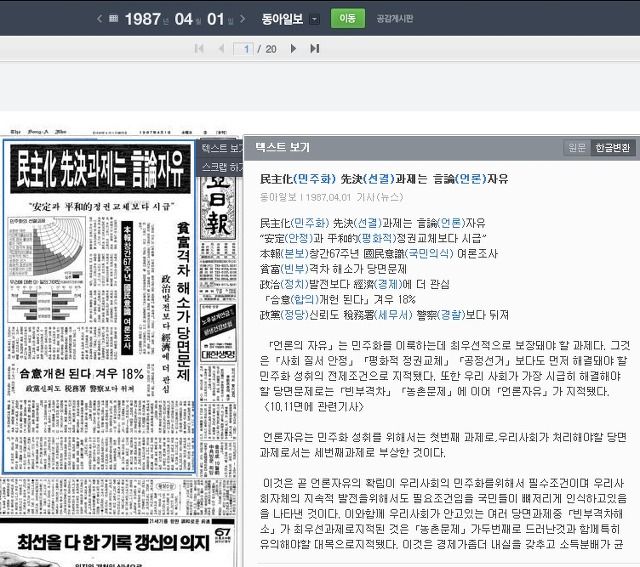
Task: Select the day 01 field
Action: pos(216,19)
